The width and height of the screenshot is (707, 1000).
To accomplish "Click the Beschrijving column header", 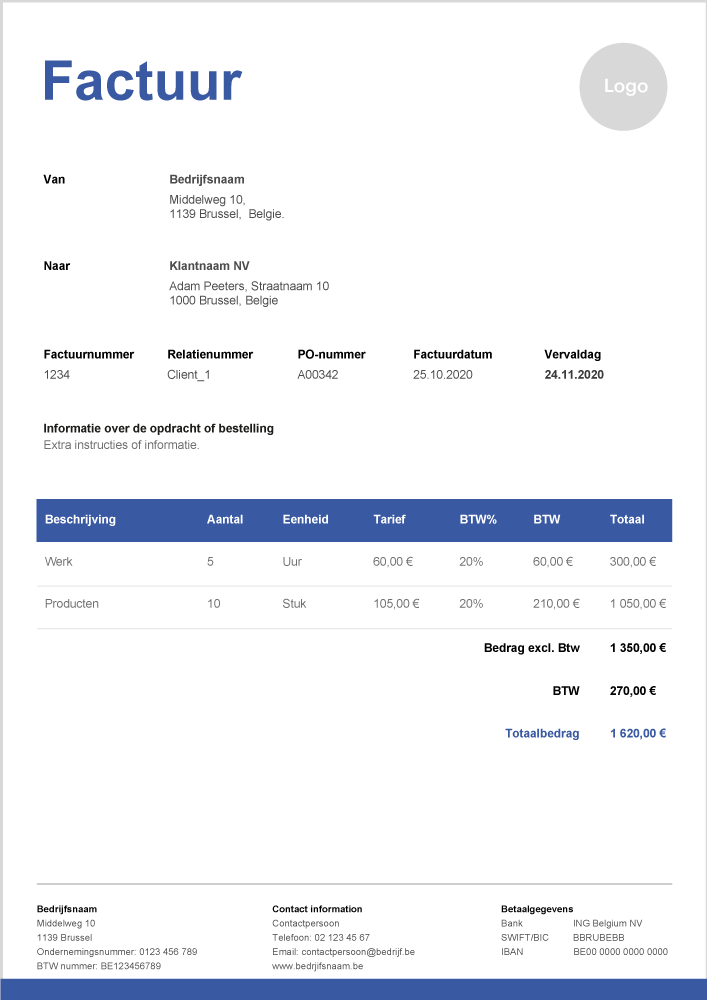I will pos(80,519).
